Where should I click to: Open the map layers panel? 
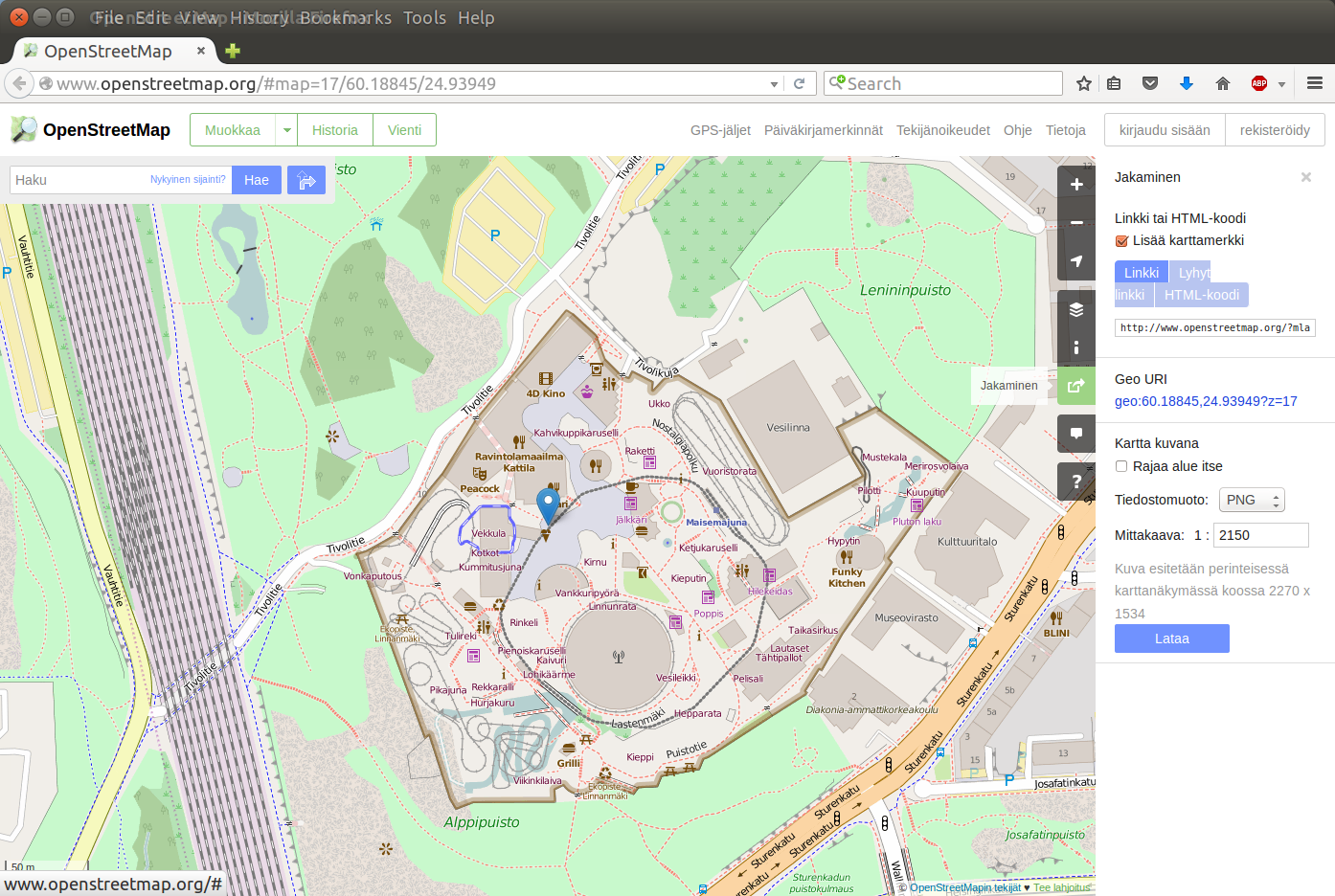1075,309
